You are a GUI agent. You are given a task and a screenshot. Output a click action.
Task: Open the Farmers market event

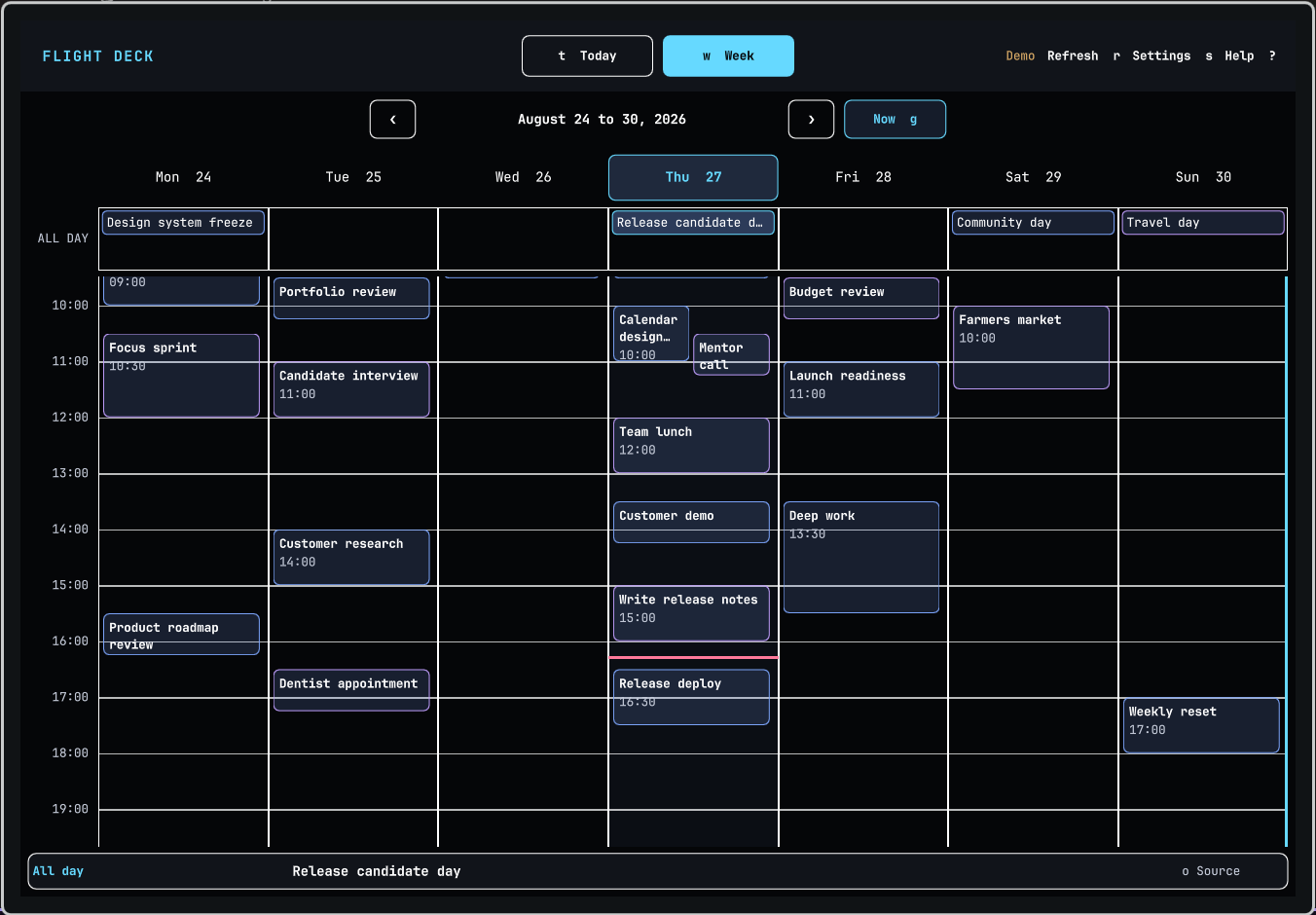click(x=1031, y=348)
